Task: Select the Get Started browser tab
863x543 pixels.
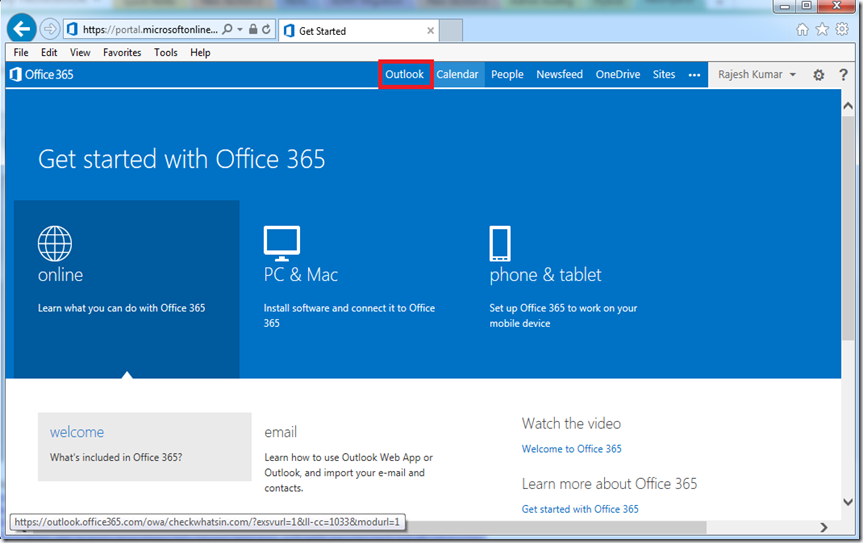Action: coord(359,31)
